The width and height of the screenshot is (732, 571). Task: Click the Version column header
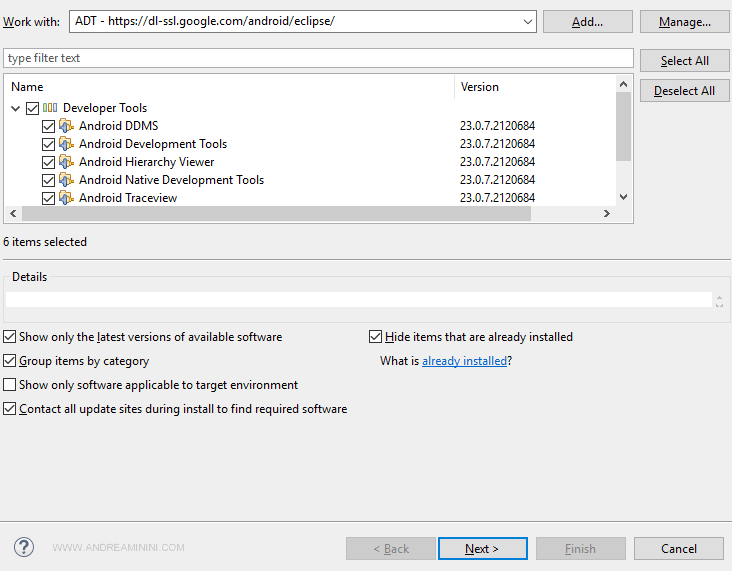(x=480, y=87)
